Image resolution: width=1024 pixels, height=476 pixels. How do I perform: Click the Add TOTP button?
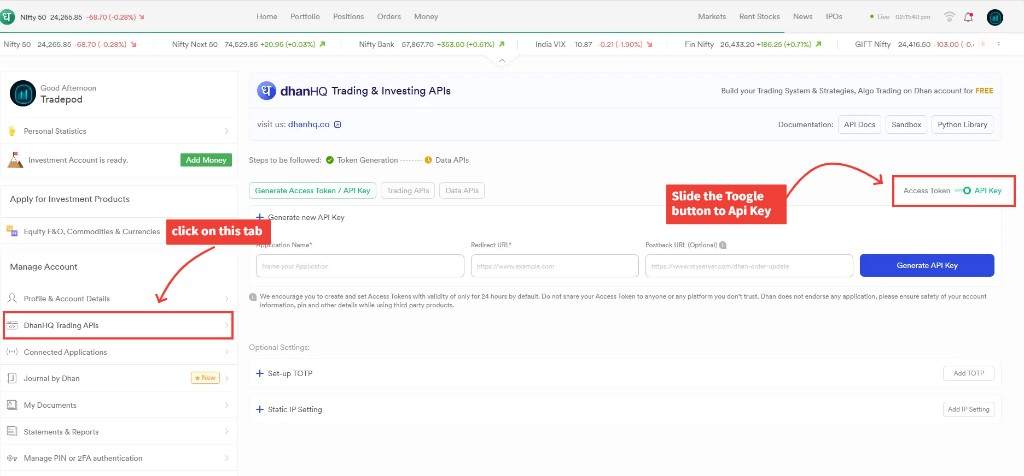968,373
